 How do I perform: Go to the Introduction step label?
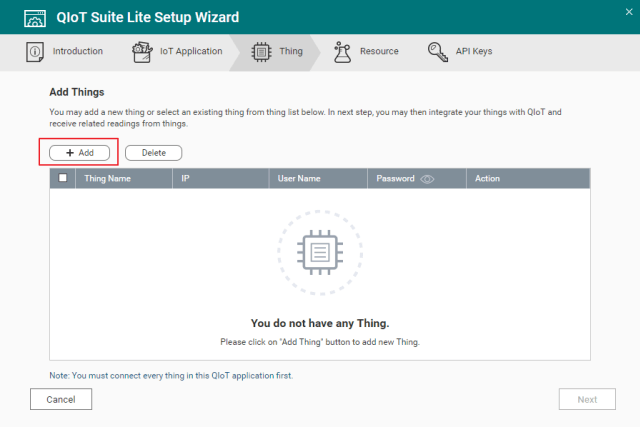77,51
